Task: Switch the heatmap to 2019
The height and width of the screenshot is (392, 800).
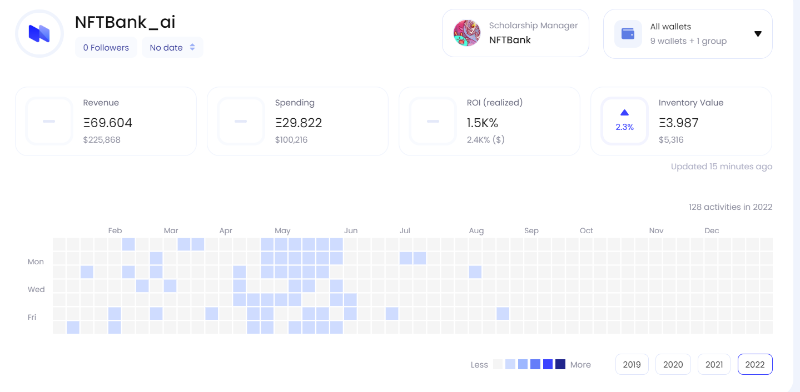Action: (x=632, y=364)
